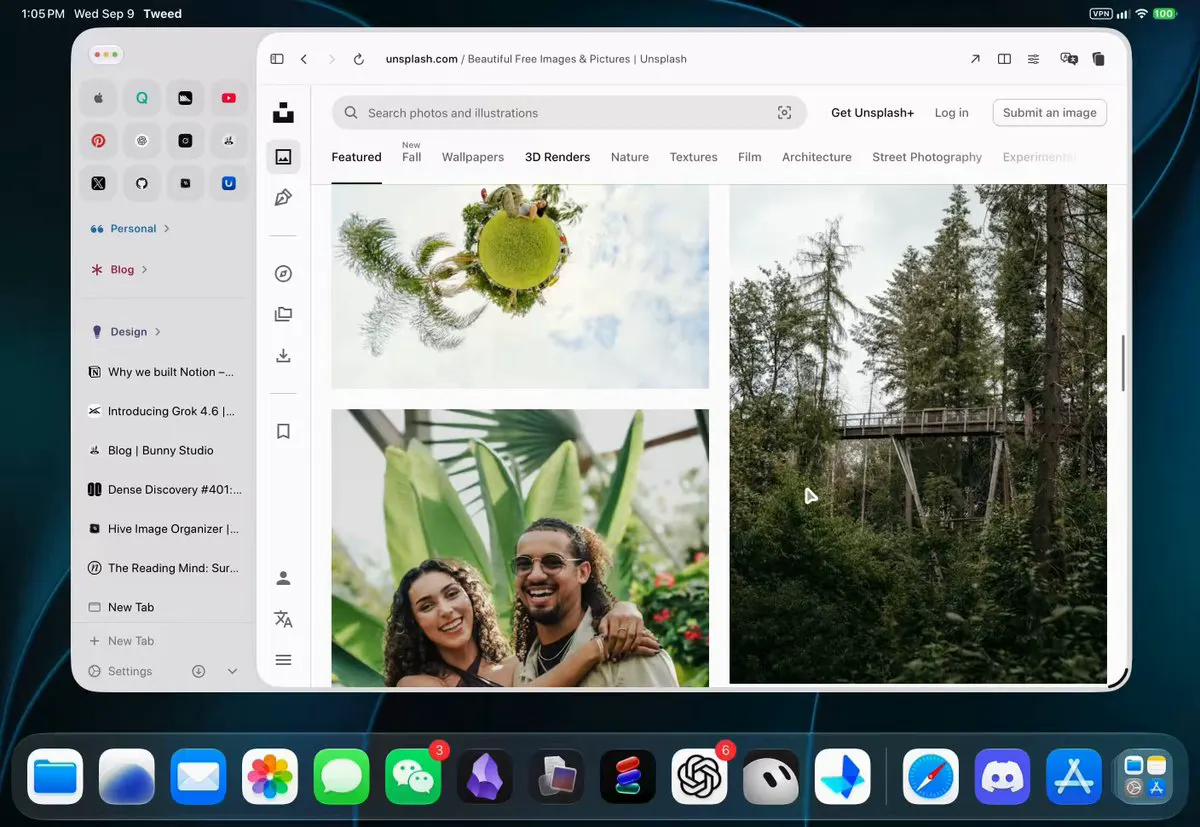Viewport: 1200px width, 827px height.
Task: Open the profile person icon
Action: [x=283, y=578]
